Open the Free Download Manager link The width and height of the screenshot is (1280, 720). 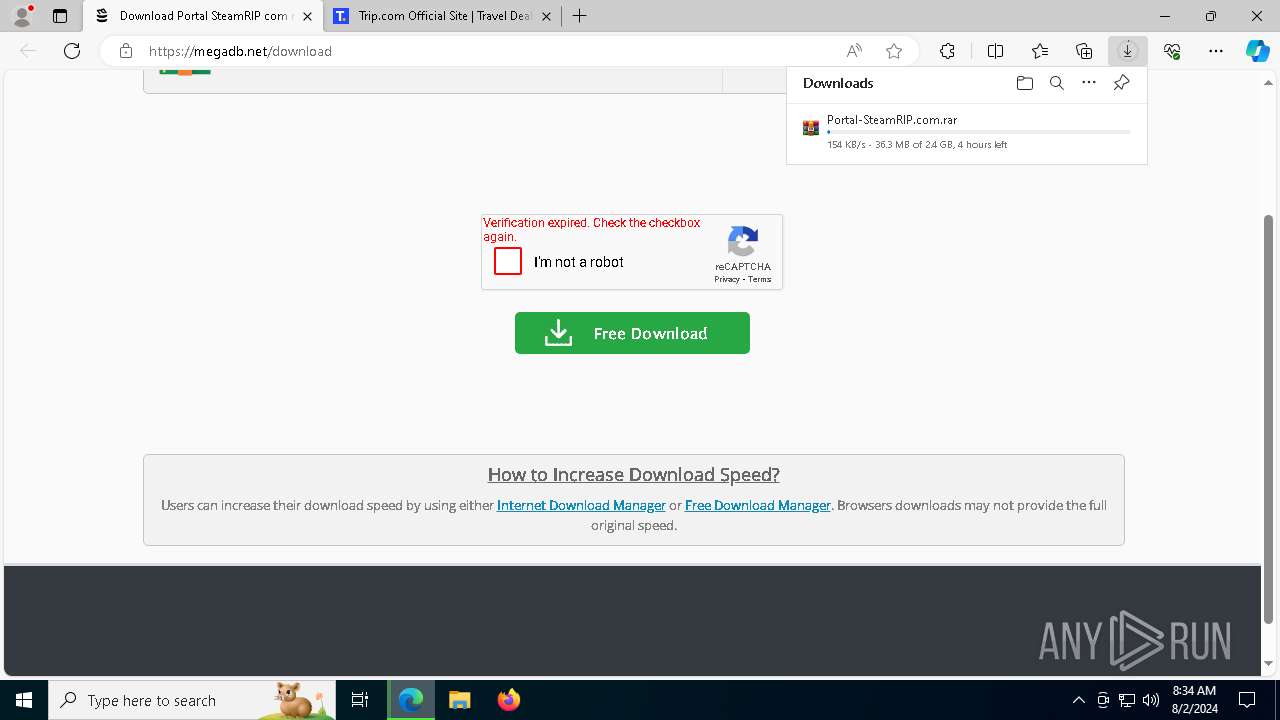tap(758, 505)
